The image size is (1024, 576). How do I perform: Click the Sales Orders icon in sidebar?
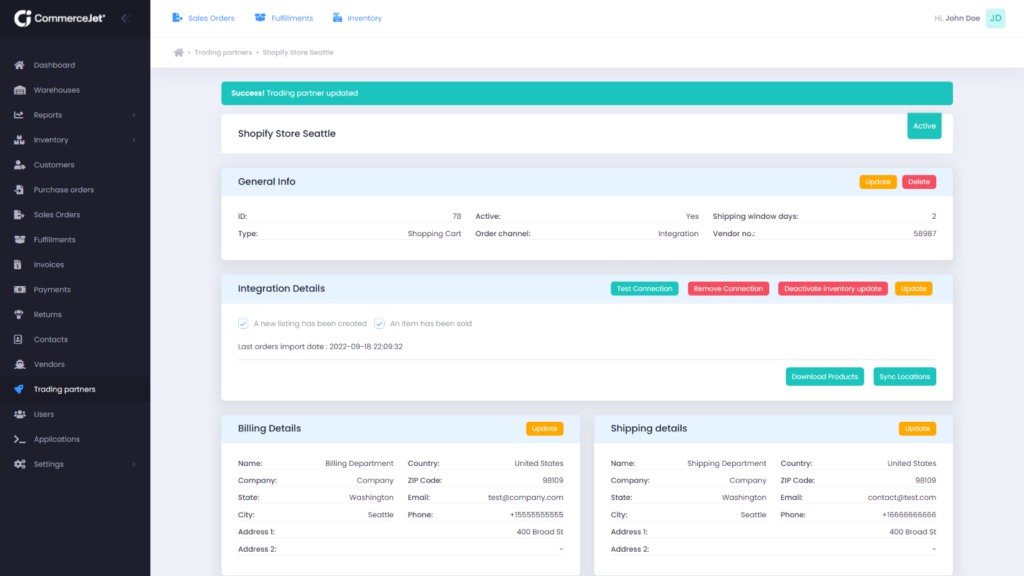[20, 214]
